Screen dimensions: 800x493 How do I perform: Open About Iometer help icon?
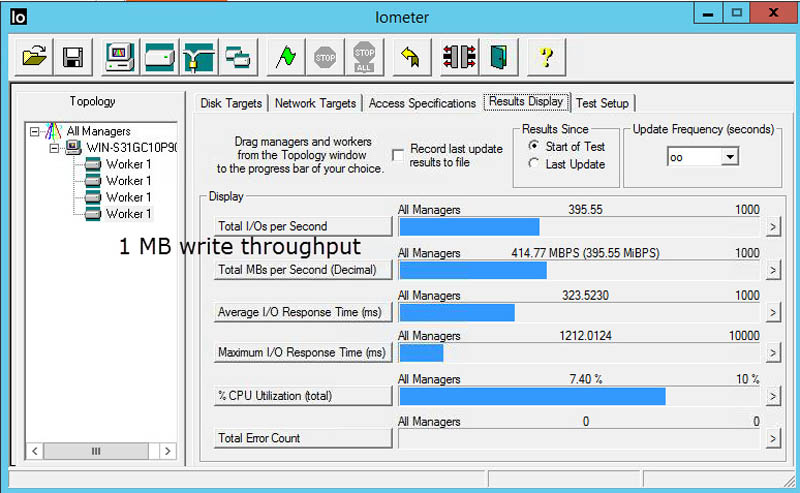546,57
